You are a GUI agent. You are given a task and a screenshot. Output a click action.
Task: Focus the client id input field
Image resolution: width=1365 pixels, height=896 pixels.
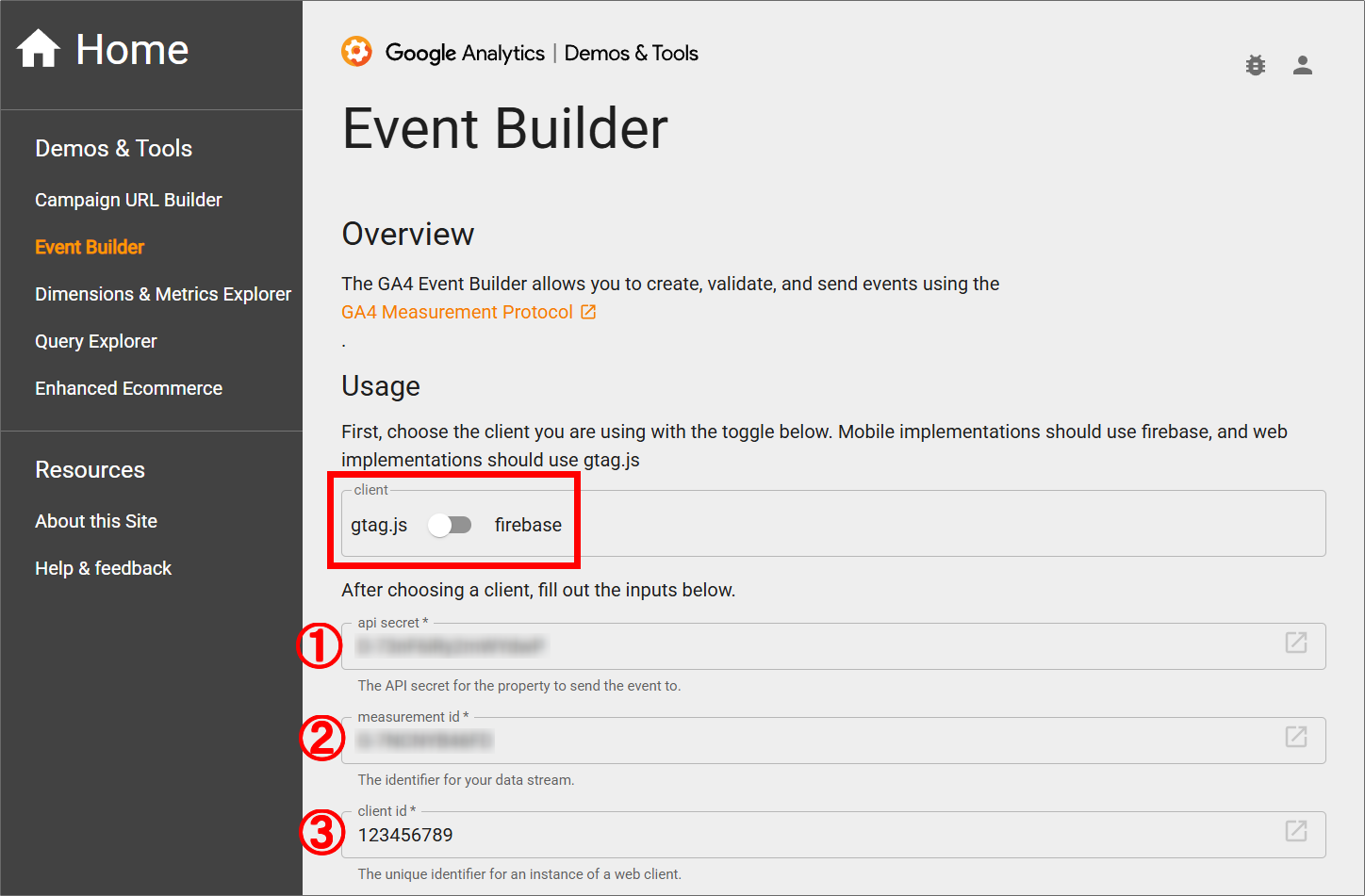(x=811, y=835)
